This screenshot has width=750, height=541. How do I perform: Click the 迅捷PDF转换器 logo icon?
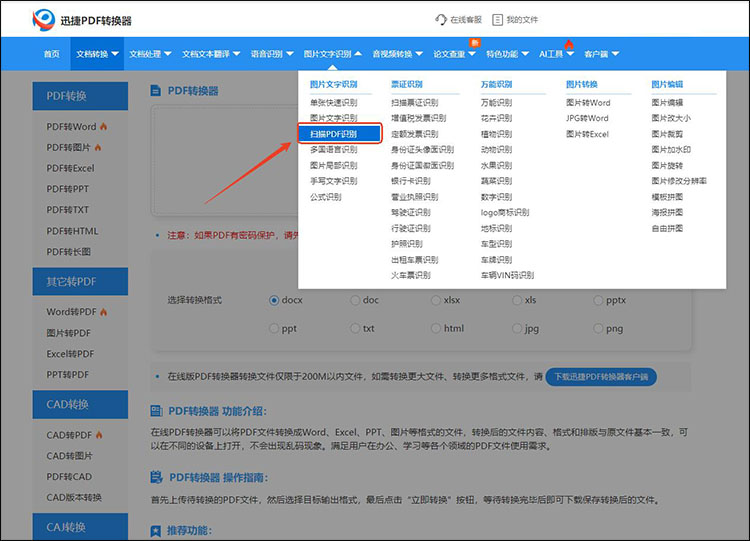click(44, 20)
